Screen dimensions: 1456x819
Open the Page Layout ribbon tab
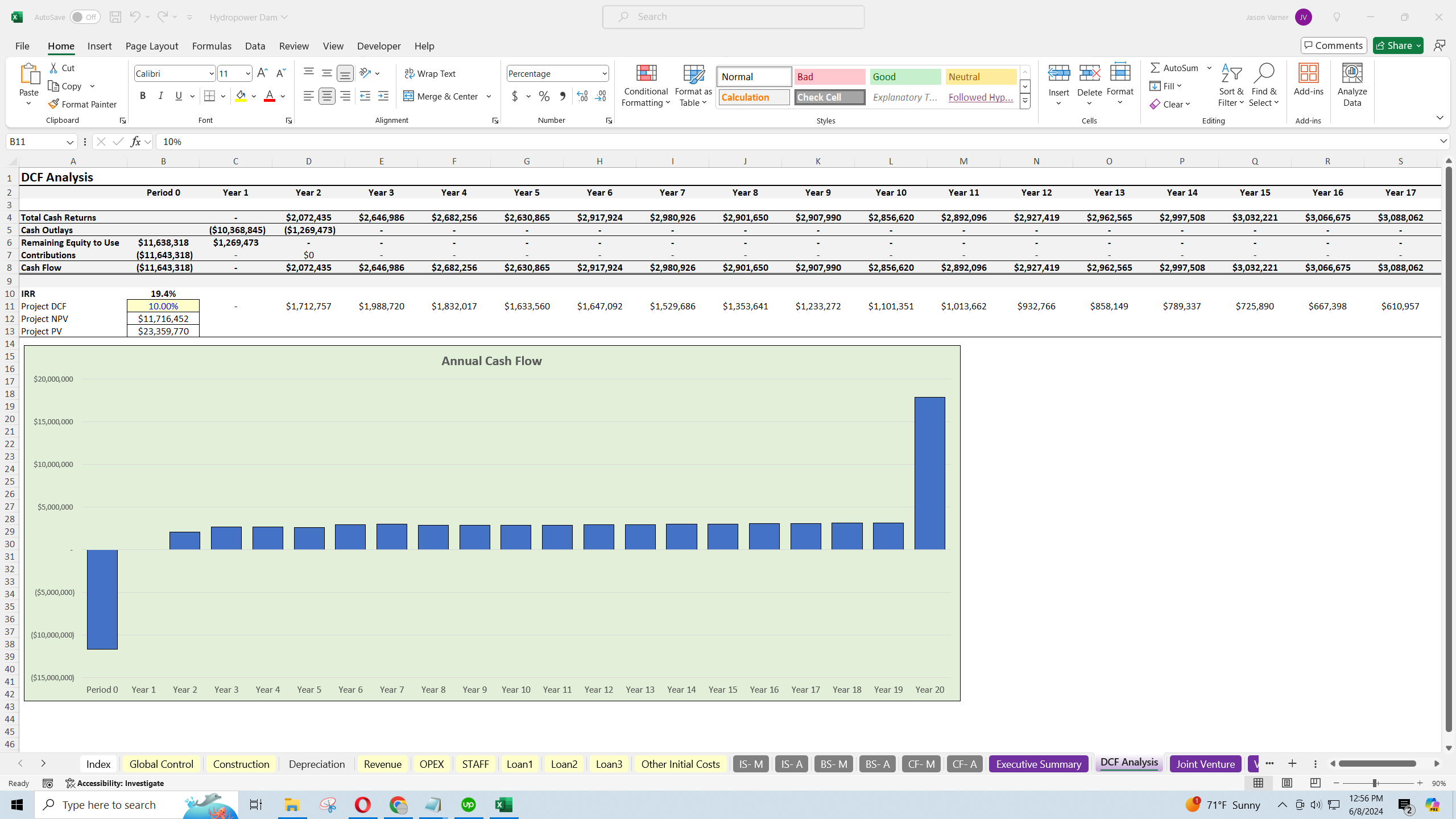tap(152, 46)
